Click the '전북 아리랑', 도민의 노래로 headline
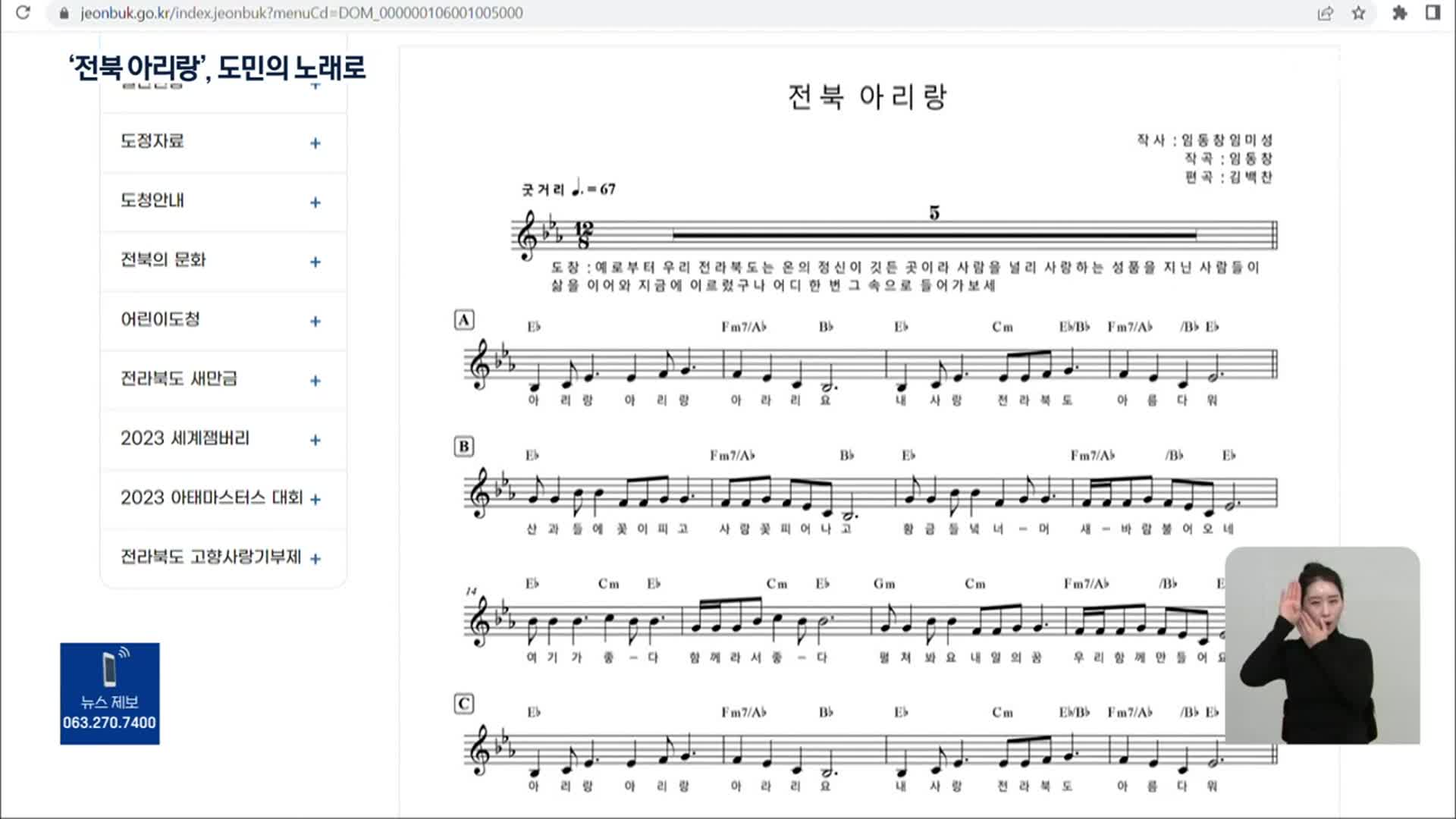 tap(217, 67)
